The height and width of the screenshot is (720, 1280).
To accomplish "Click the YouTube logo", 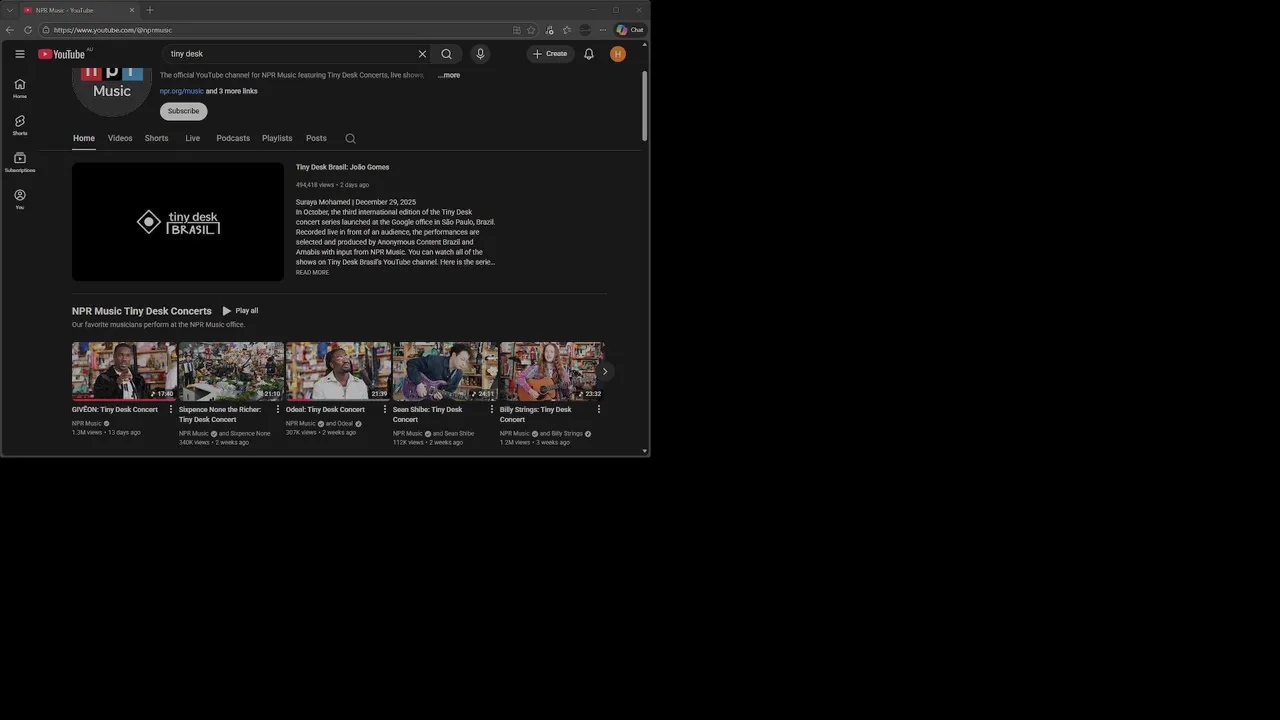I will (x=62, y=54).
